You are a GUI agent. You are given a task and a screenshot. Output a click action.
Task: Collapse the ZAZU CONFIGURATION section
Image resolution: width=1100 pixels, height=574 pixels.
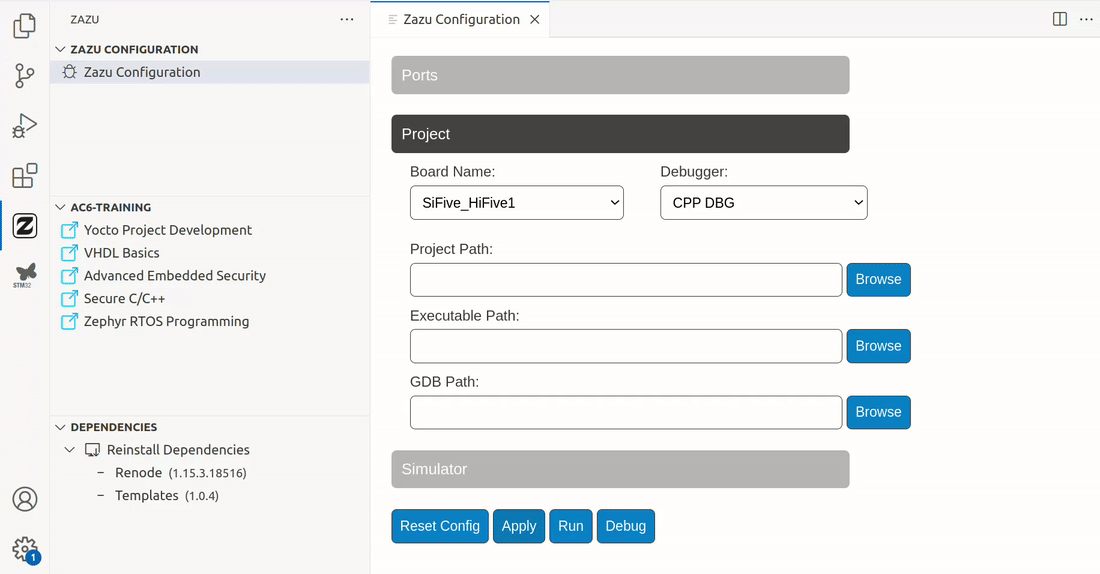pyautogui.click(x=60, y=49)
